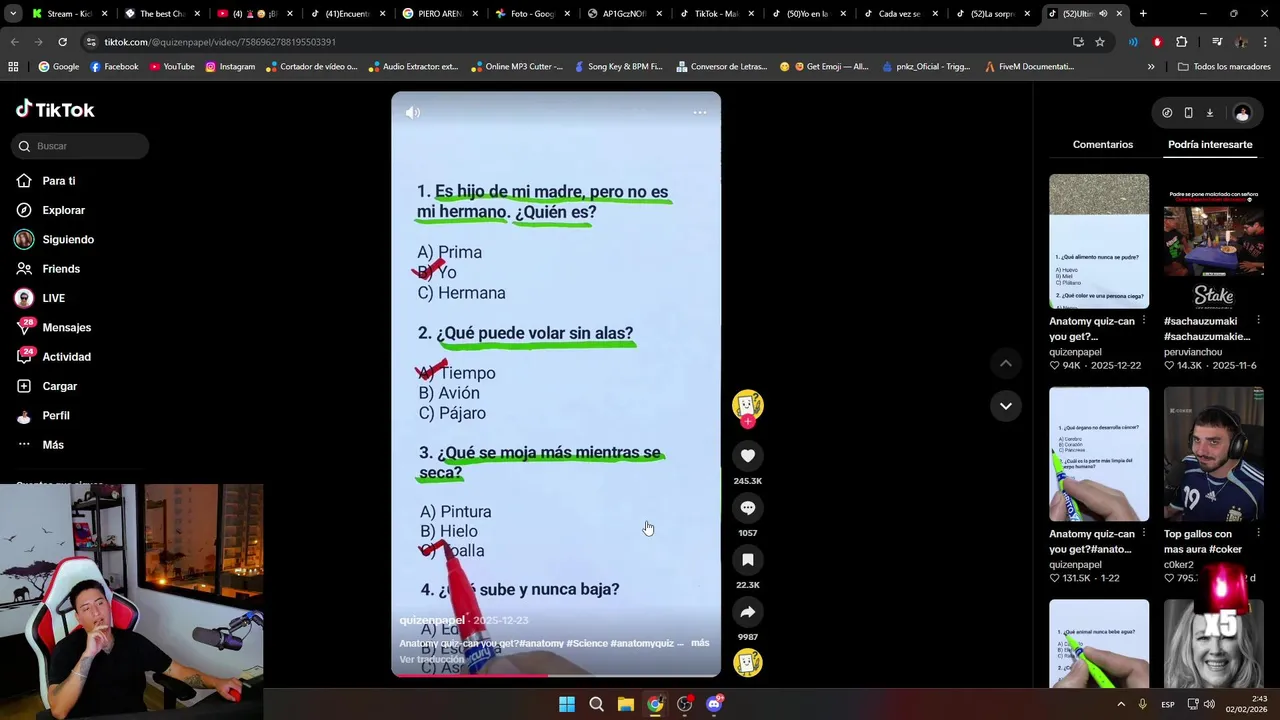Viewport: 1280px width, 720px height.
Task: Switch to the Podría interesarte tab
Action: (x=1210, y=145)
